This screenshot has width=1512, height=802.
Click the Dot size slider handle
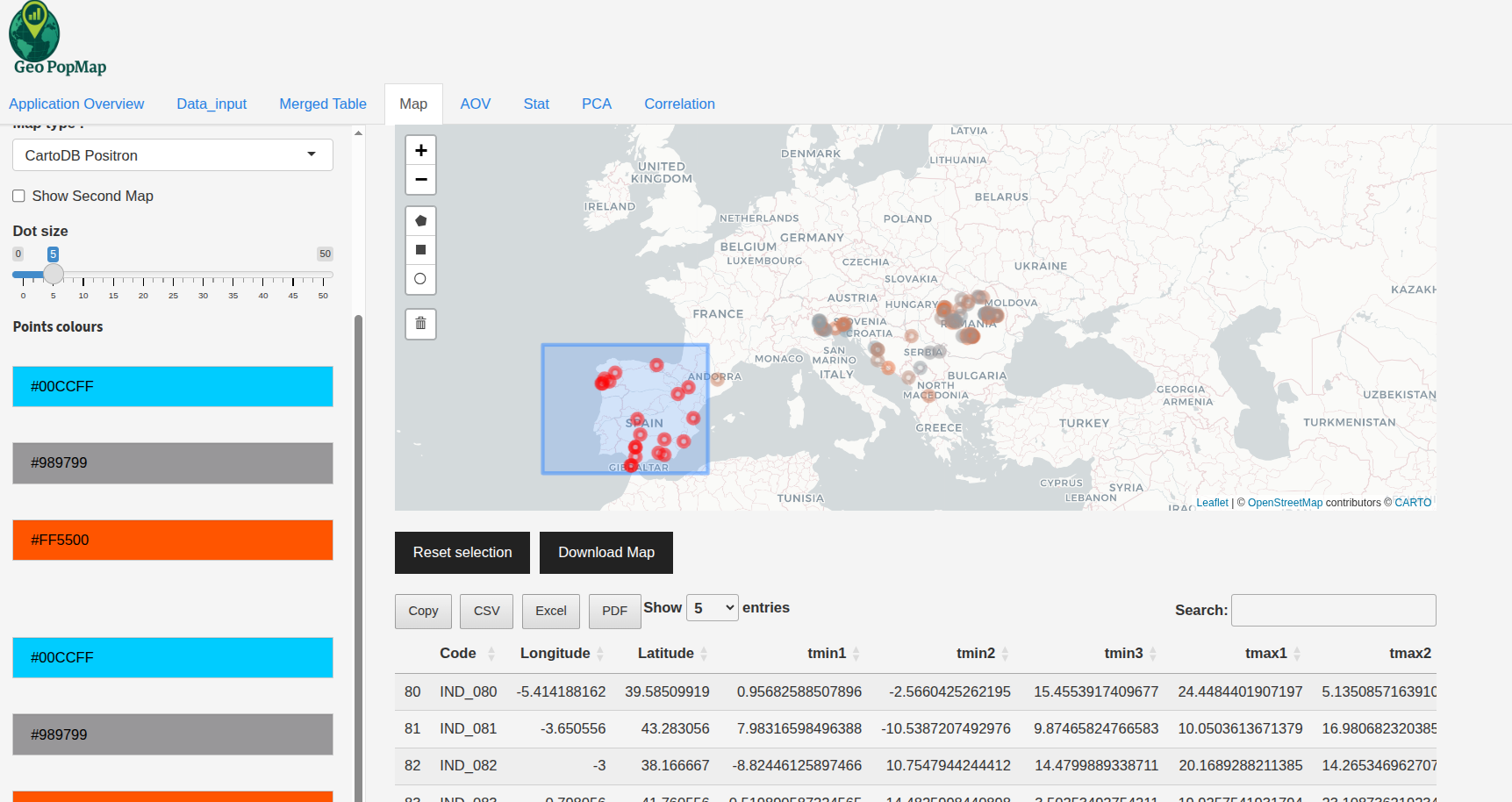[54, 275]
